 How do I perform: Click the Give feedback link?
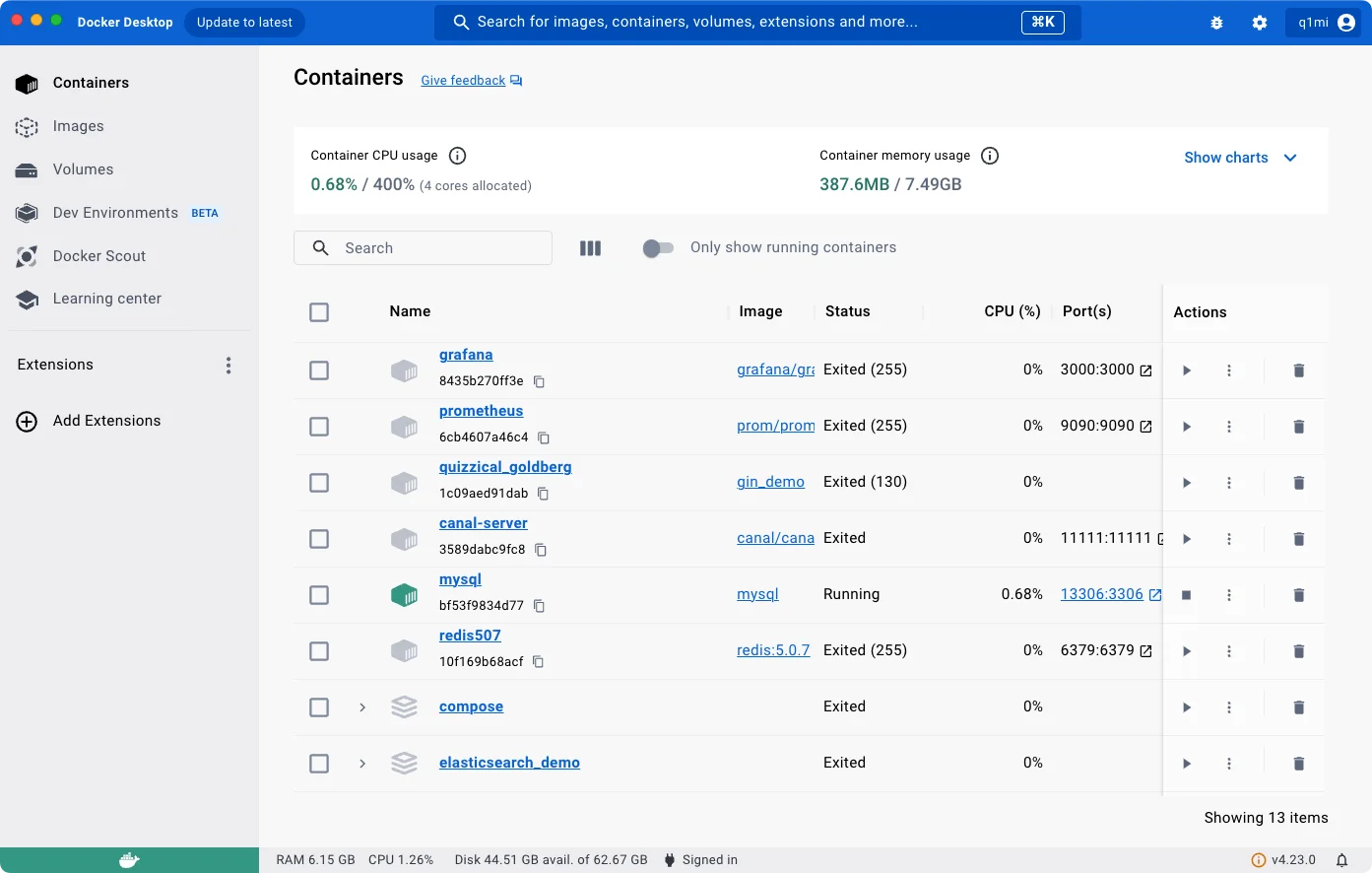pyautogui.click(x=463, y=80)
